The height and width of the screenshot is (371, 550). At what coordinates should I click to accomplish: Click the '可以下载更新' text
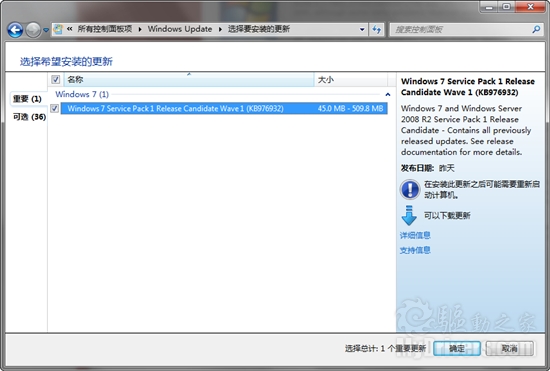click(447, 215)
